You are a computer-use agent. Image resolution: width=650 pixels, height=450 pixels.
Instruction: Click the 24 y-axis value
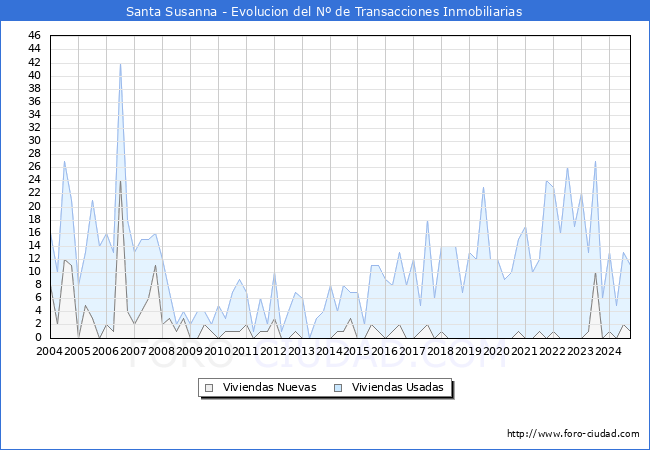[x=34, y=180]
